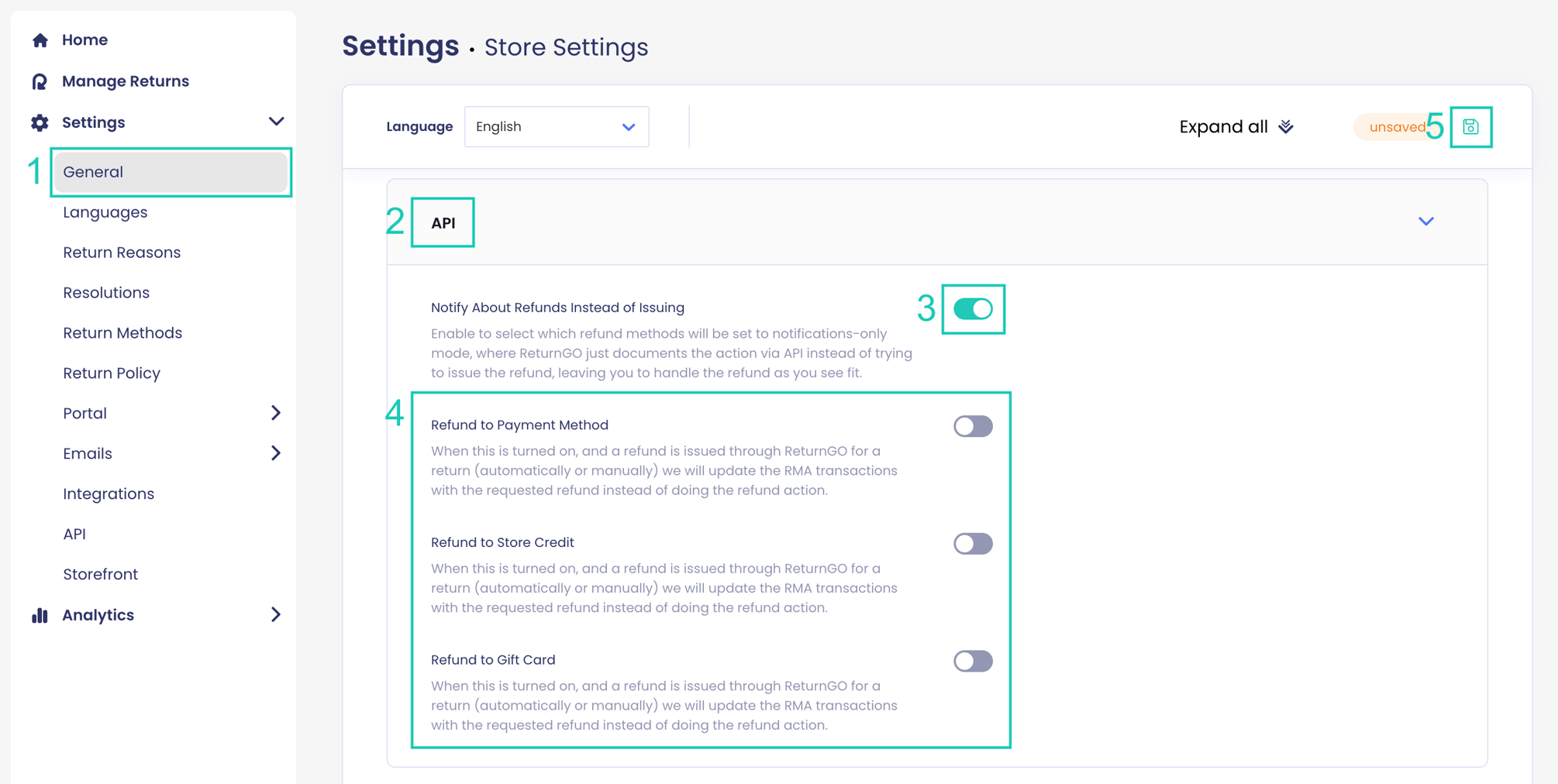This screenshot has width=1558, height=784.
Task: Turn on Refund to Store Credit
Action: tap(973, 544)
